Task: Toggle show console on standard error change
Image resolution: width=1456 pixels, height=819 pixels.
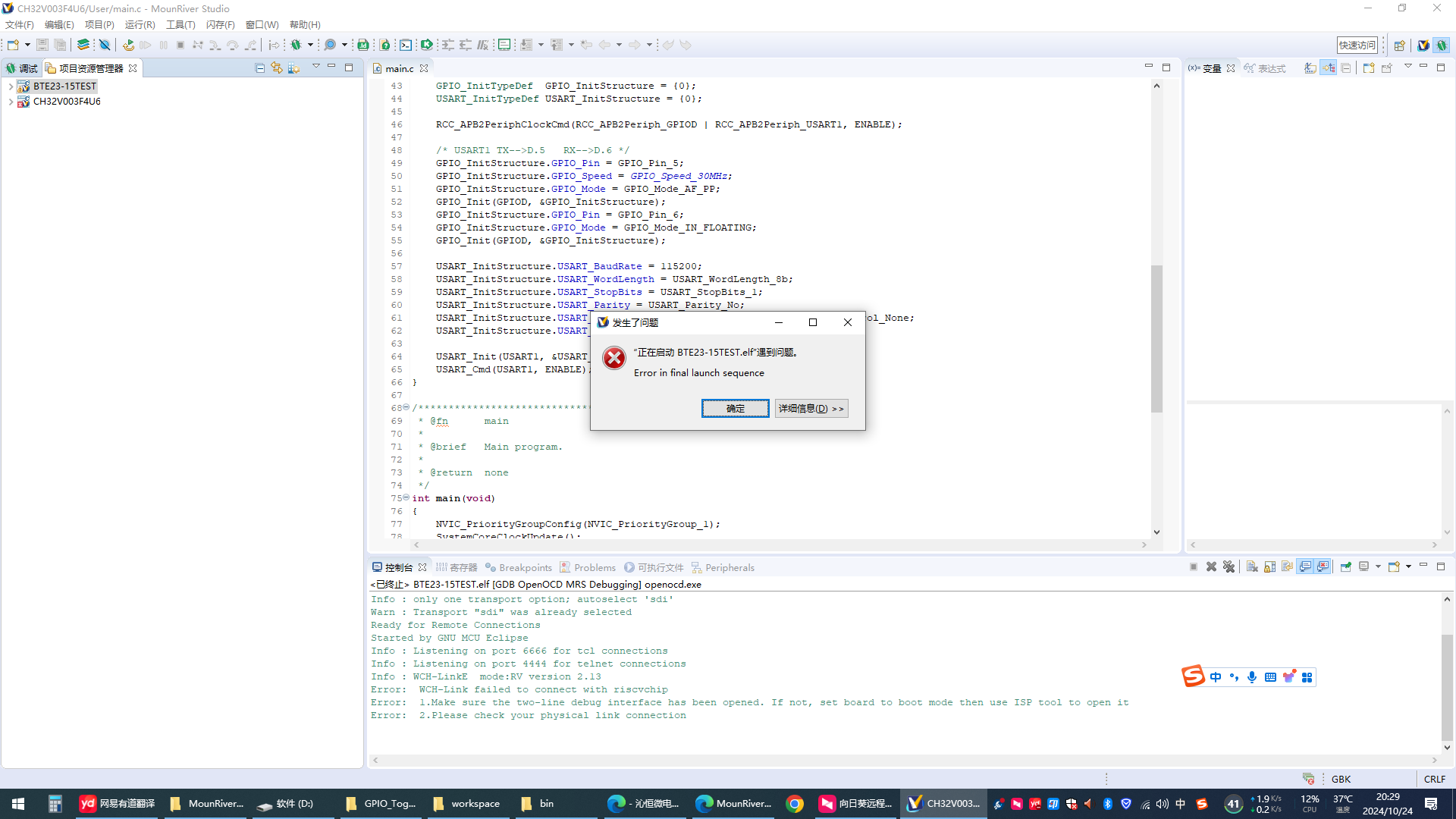Action: click(x=1323, y=567)
